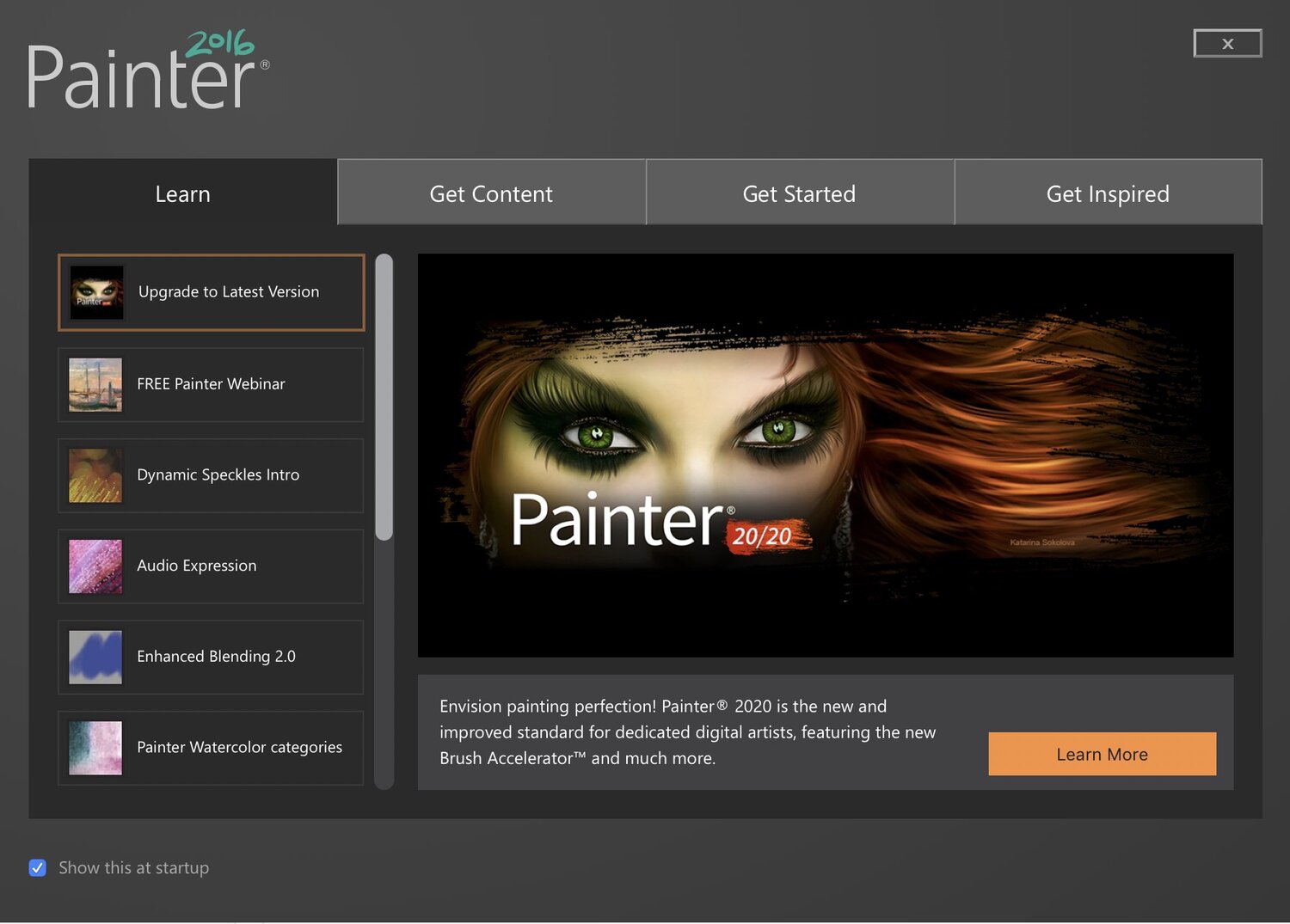Close the welcome dialog with the X button
Screen dimensions: 1290x924
click(x=1228, y=44)
